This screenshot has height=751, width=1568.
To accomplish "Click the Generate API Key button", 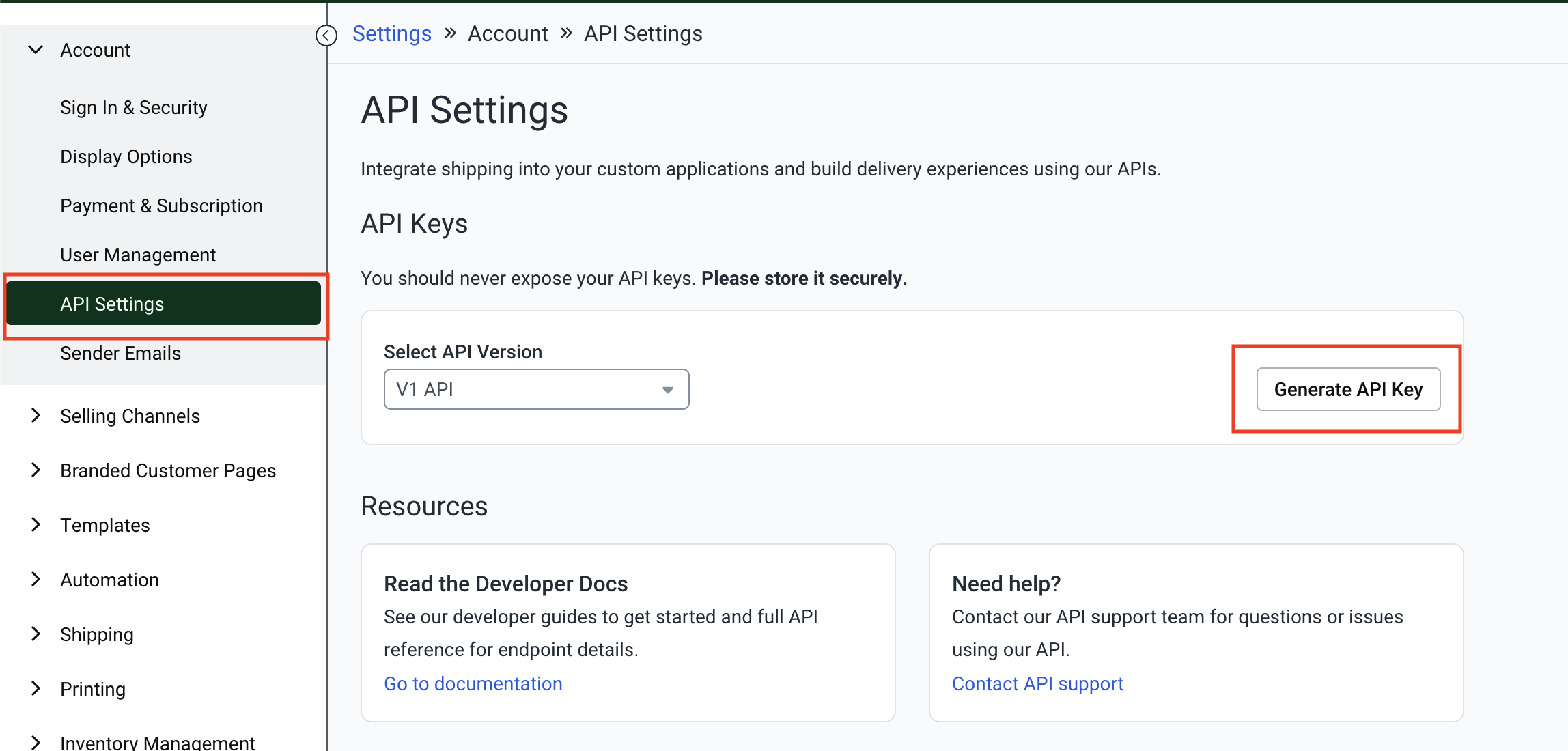I will coord(1347,389).
